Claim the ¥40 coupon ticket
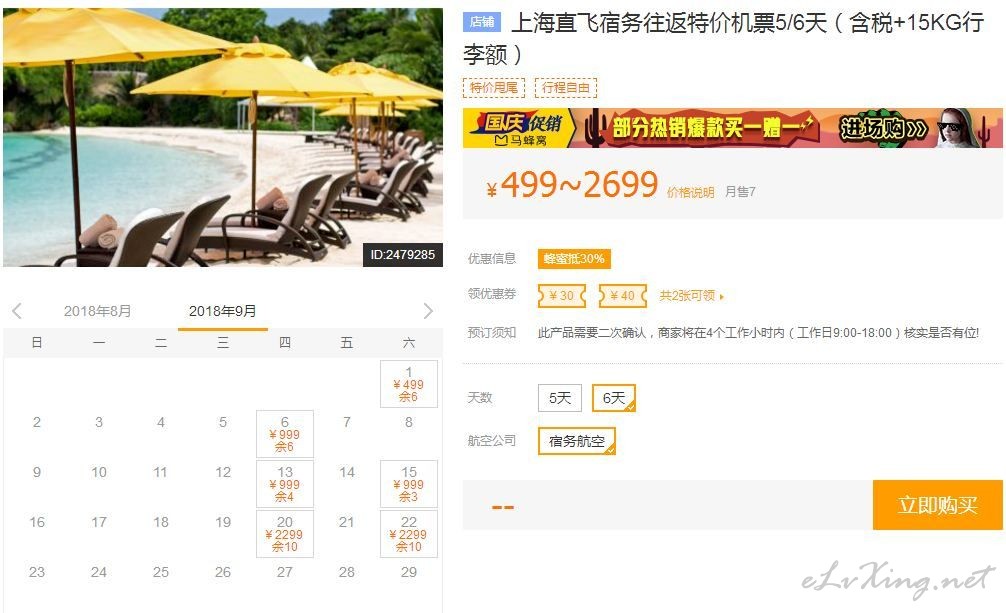This screenshot has height=613, width=1006. point(622,296)
